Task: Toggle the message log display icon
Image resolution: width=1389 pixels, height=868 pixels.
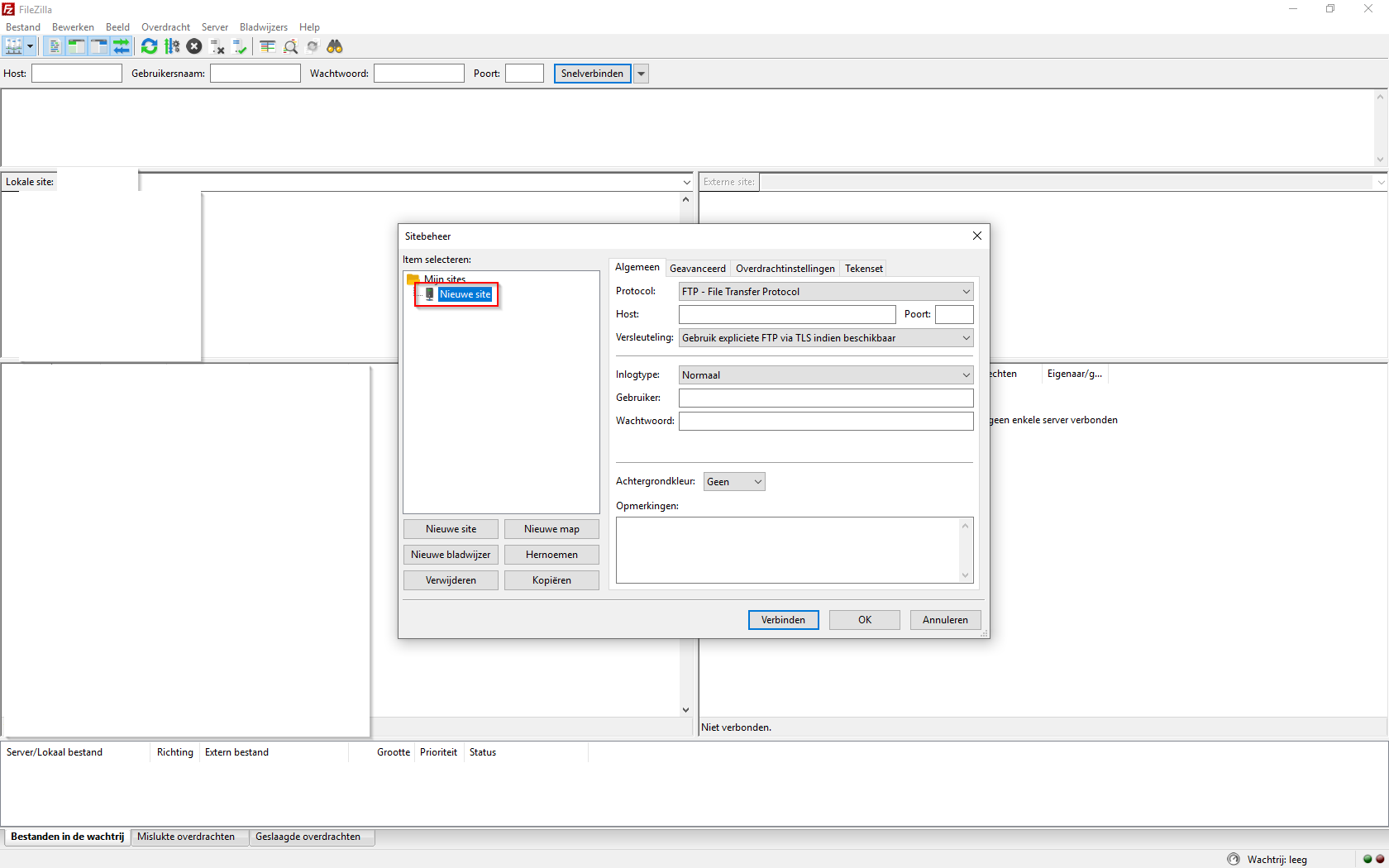Action: 54,46
